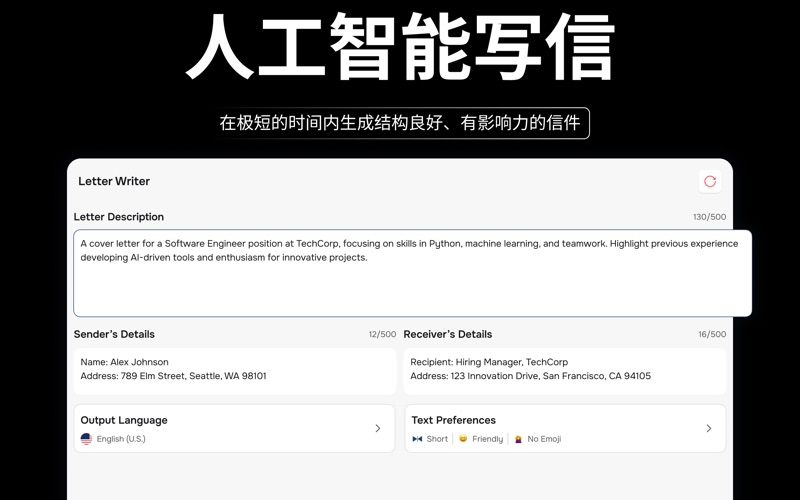The image size is (800, 500).
Task: Open the Output Language chevron
Action: point(378,428)
